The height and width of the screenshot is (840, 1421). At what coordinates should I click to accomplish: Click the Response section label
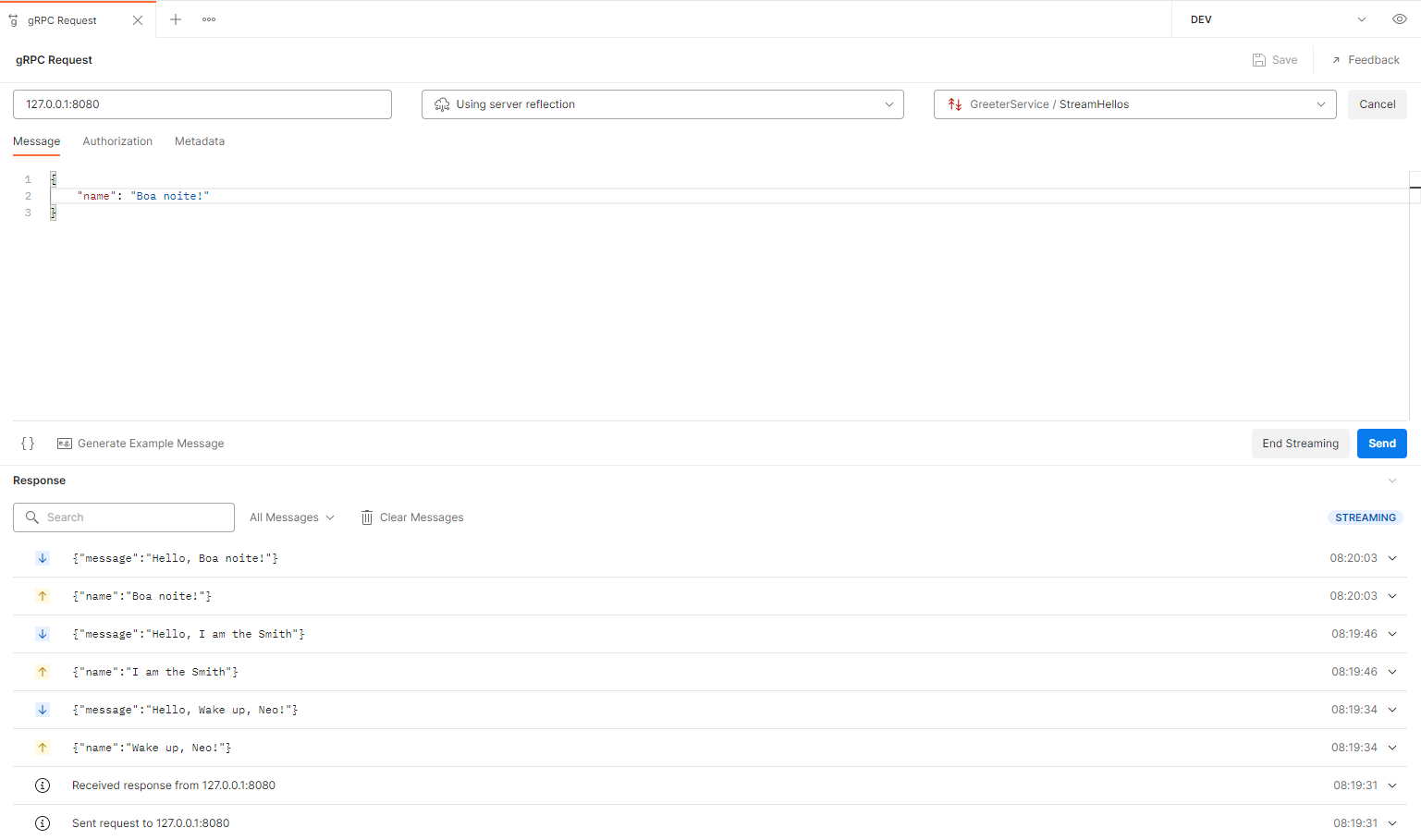coord(40,481)
